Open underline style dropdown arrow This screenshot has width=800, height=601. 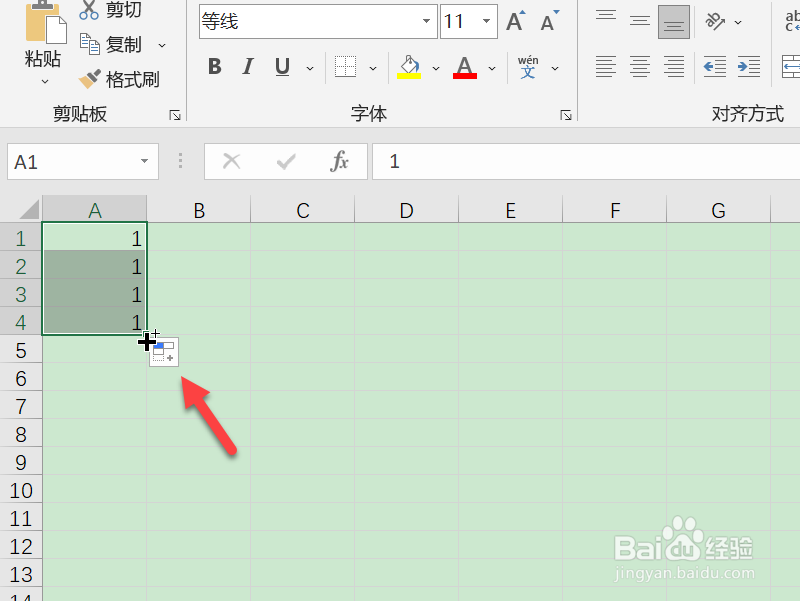pos(310,68)
